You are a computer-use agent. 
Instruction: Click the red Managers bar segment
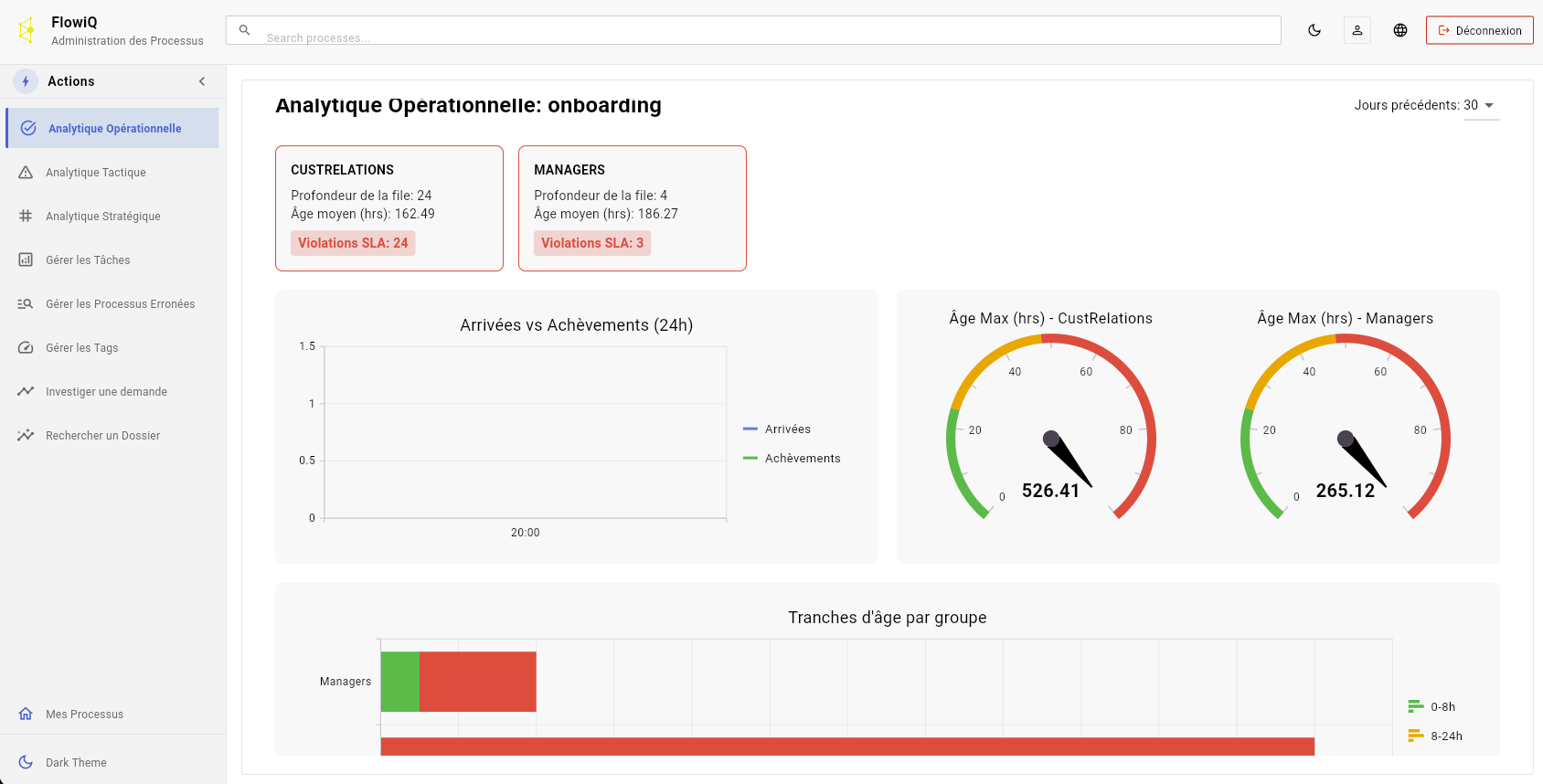478,682
